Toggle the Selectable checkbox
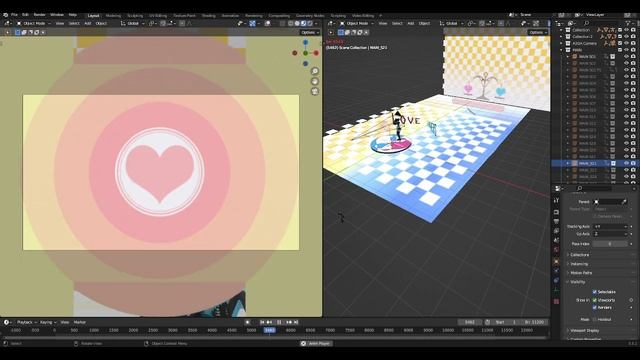 (x=595, y=292)
